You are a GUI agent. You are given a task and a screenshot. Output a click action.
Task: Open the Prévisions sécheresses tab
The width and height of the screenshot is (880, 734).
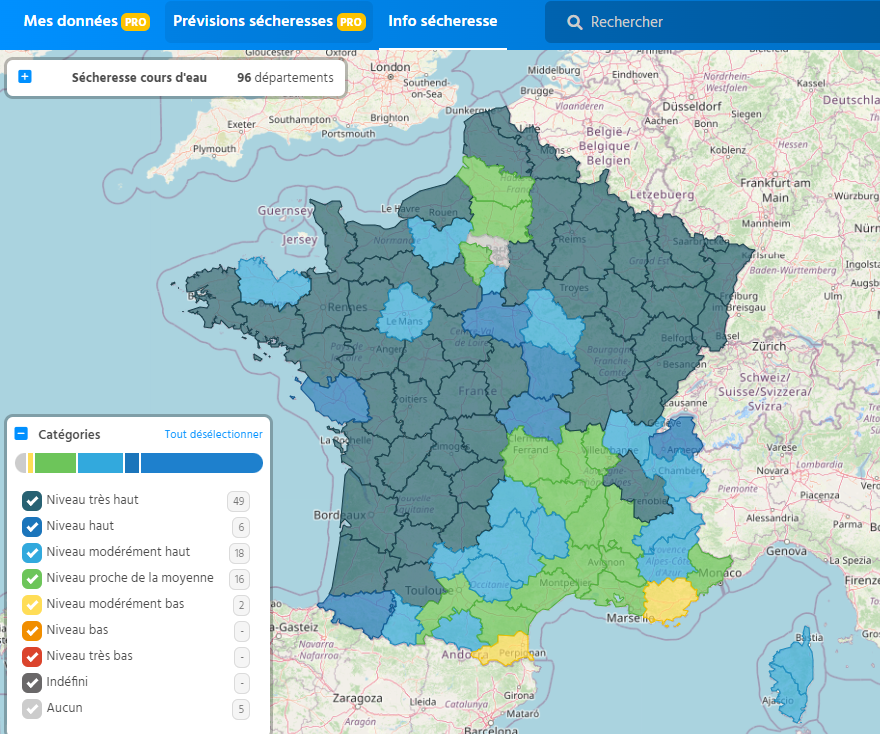(x=269, y=21)
